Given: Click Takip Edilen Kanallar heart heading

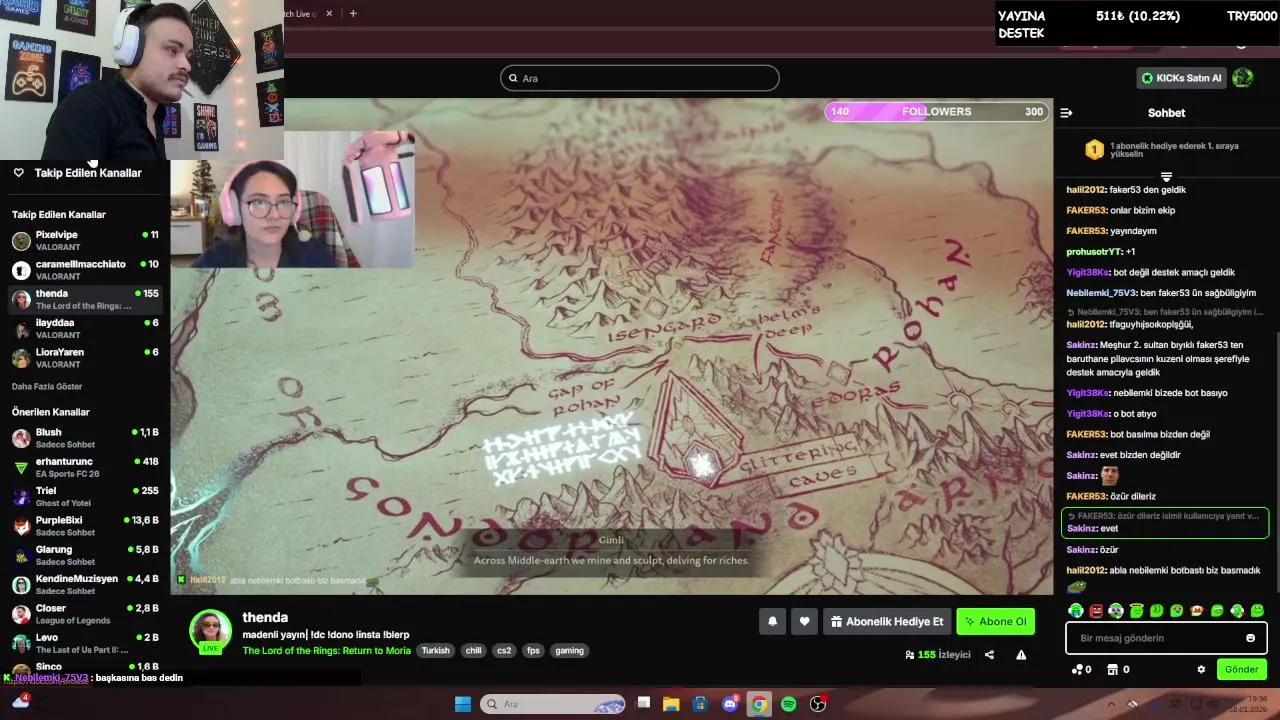Looking at the screenshot, I should click(x=77, y=173).
